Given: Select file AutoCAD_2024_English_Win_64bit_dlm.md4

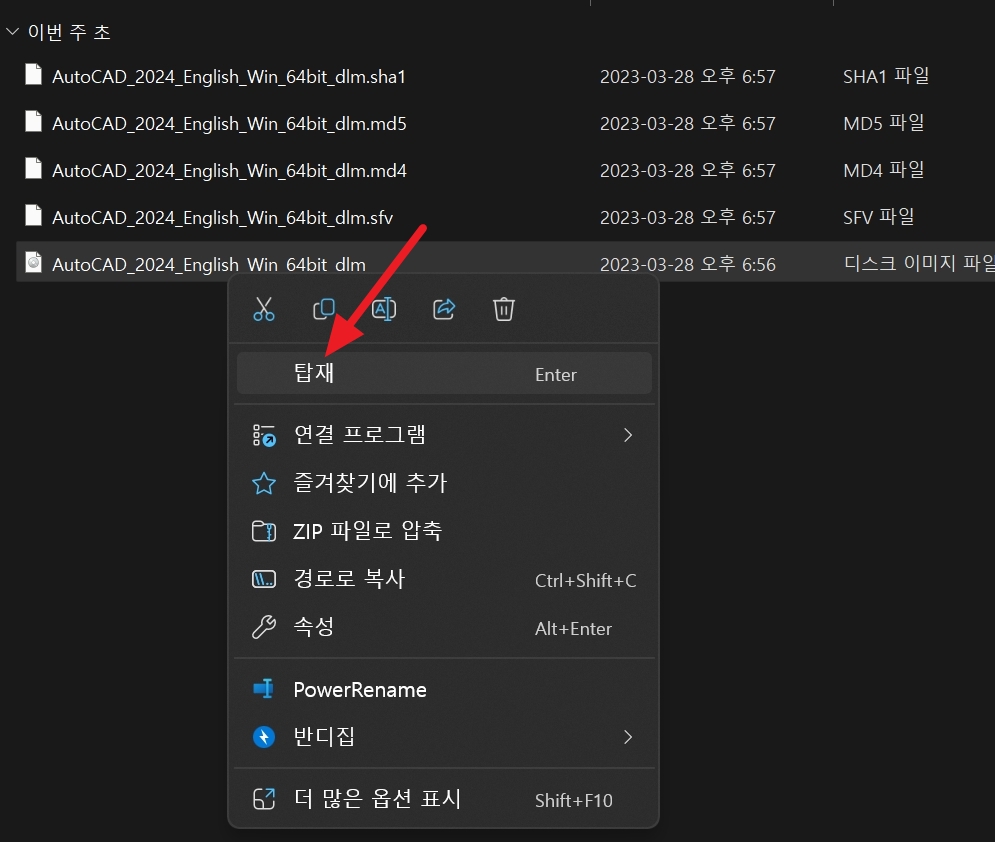Looking at the screenshot, I should click(229, 171).
